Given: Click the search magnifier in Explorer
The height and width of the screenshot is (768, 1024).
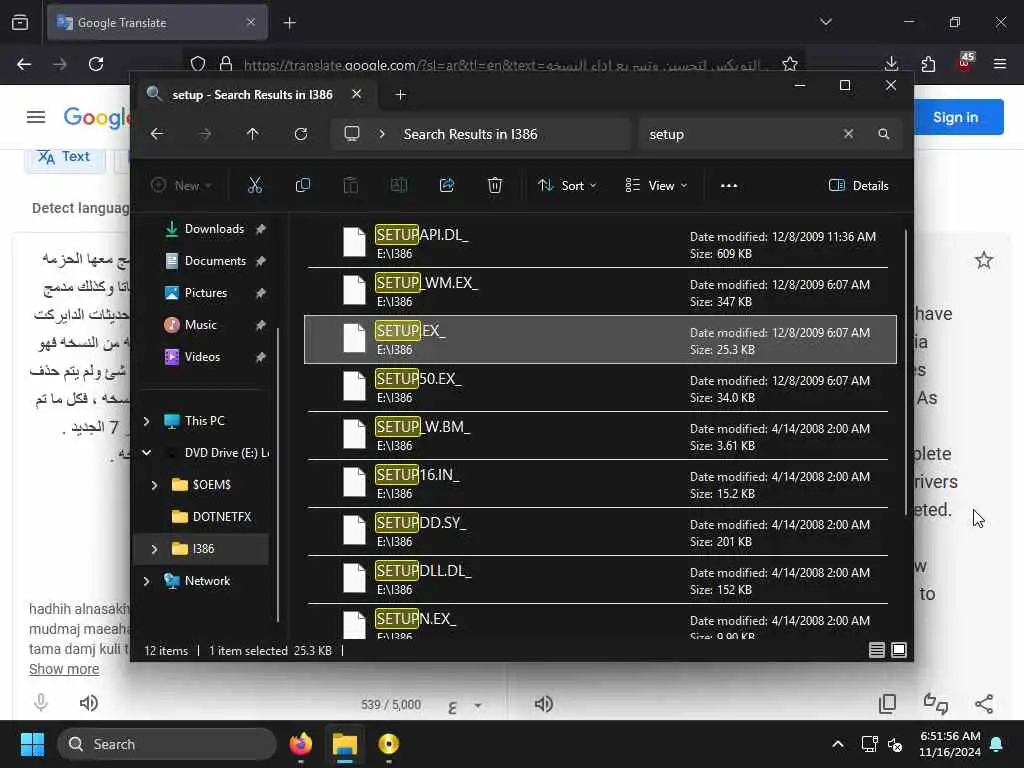Looking at the screenshot, I should tap(884, 134).
